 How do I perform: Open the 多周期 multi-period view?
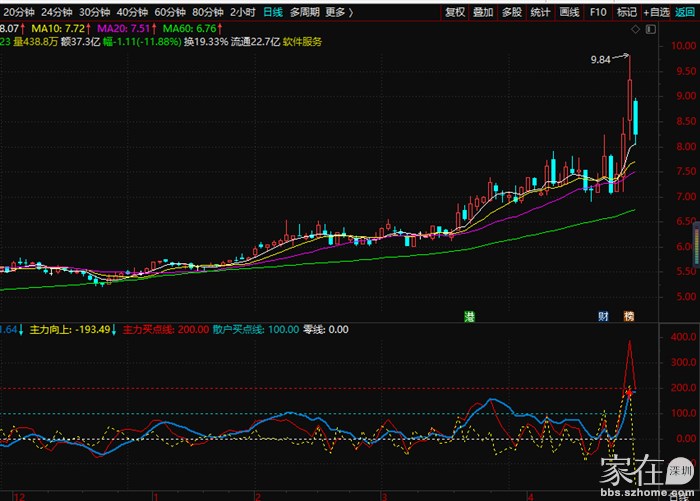click(305, 12)
